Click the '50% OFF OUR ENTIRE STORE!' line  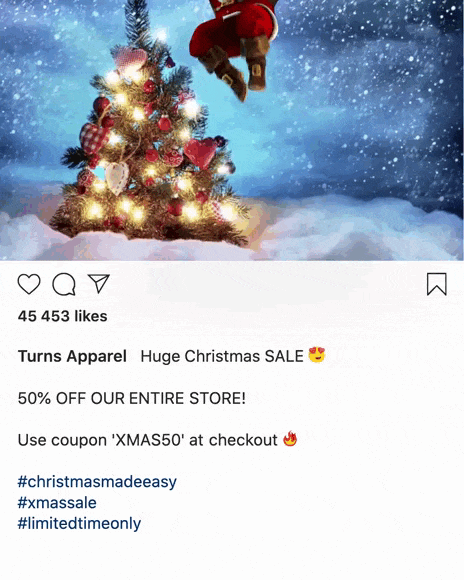pos(132,398)
